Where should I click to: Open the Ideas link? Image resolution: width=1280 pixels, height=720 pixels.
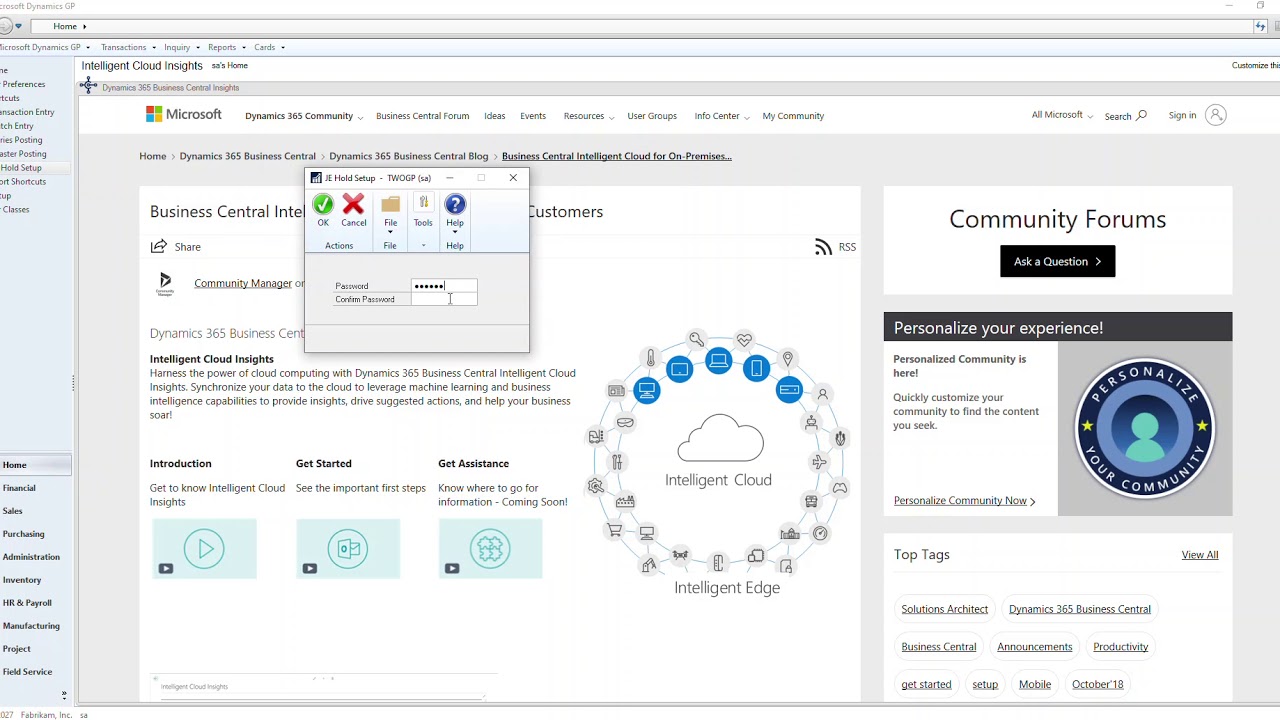tap(495, 116)
